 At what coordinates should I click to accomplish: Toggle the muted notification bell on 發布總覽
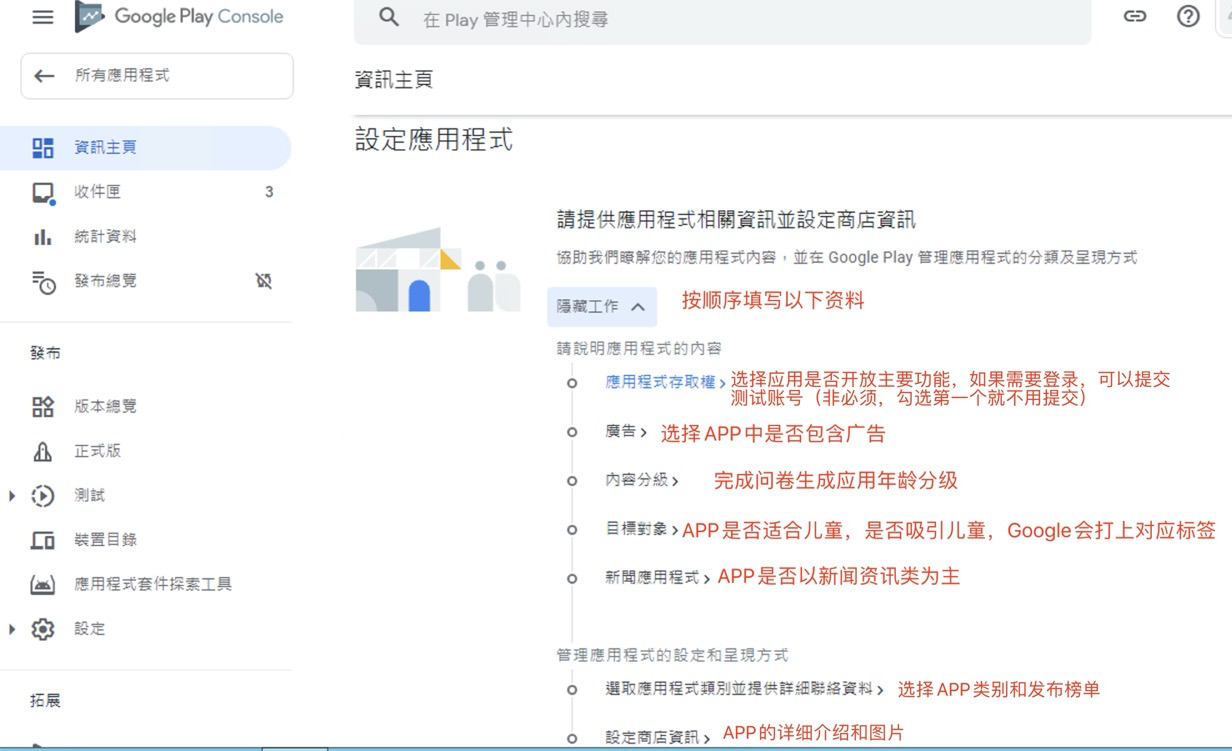(x=263, y=281)
